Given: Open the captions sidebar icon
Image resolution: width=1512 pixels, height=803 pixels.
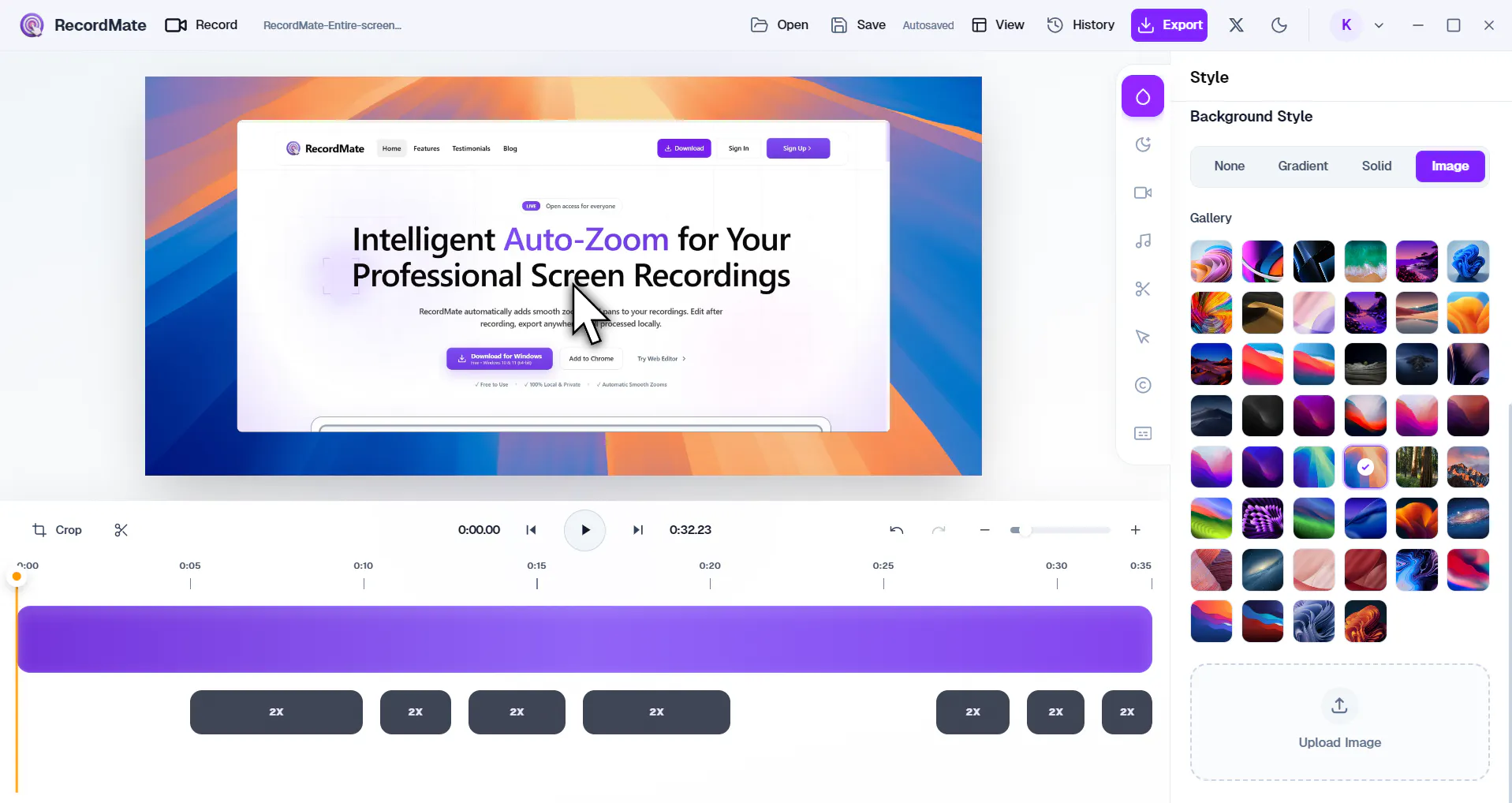Looking at the screenshot, I should click(1142, 433).
